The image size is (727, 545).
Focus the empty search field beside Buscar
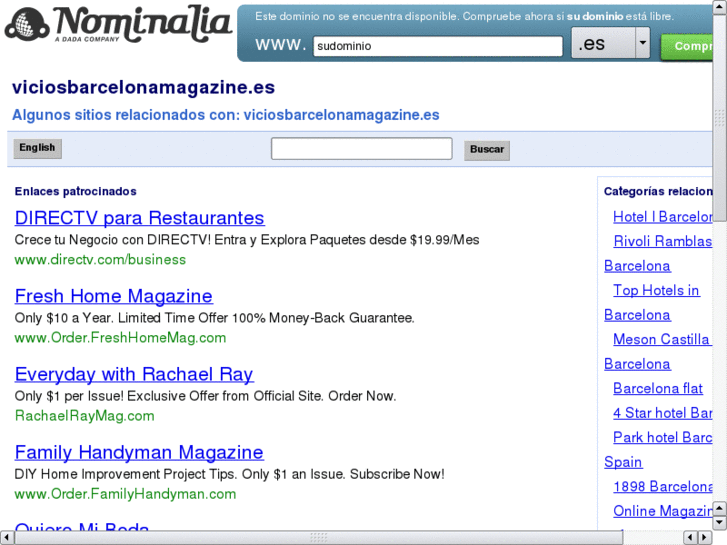[362, 148]
